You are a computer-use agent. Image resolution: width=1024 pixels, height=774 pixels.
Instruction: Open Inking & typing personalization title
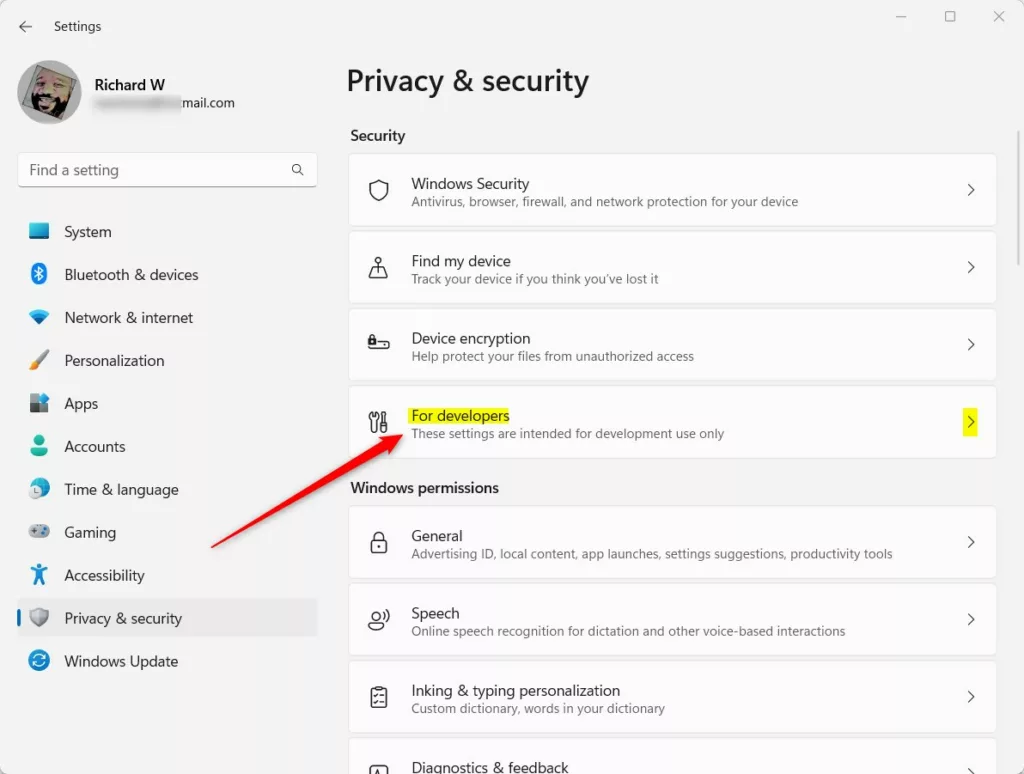pos(516,690)
